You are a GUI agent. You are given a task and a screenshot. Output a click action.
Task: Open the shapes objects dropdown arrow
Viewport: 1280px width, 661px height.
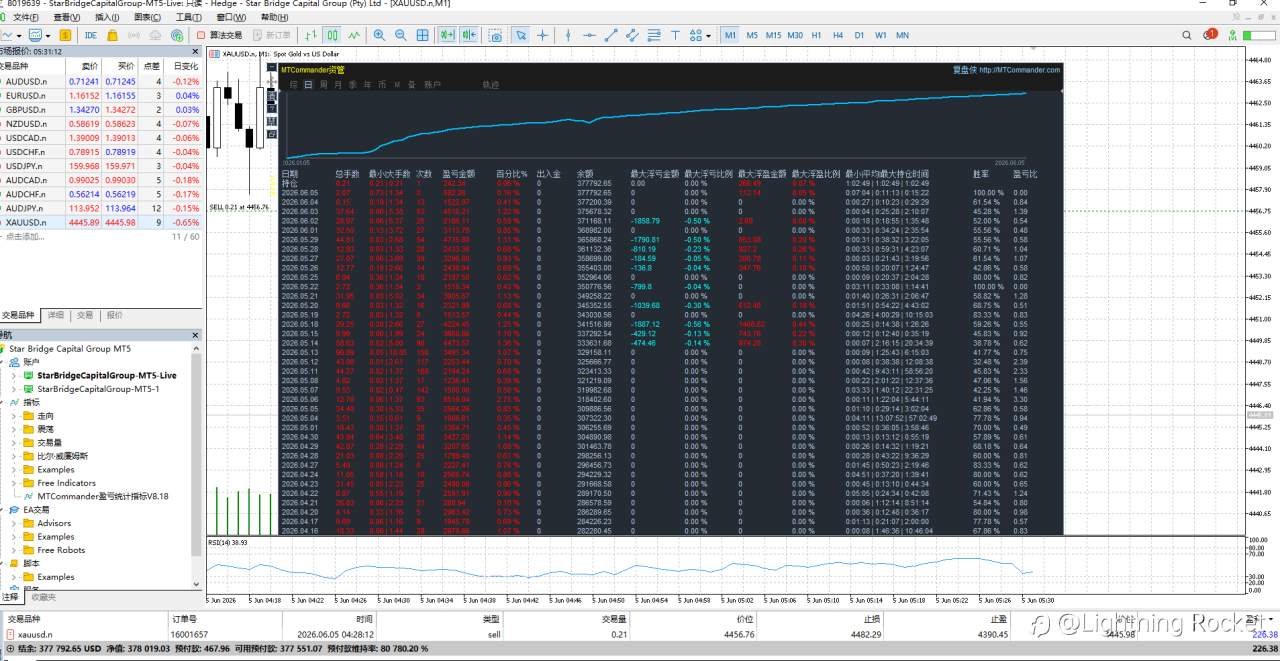coord(708,35)
